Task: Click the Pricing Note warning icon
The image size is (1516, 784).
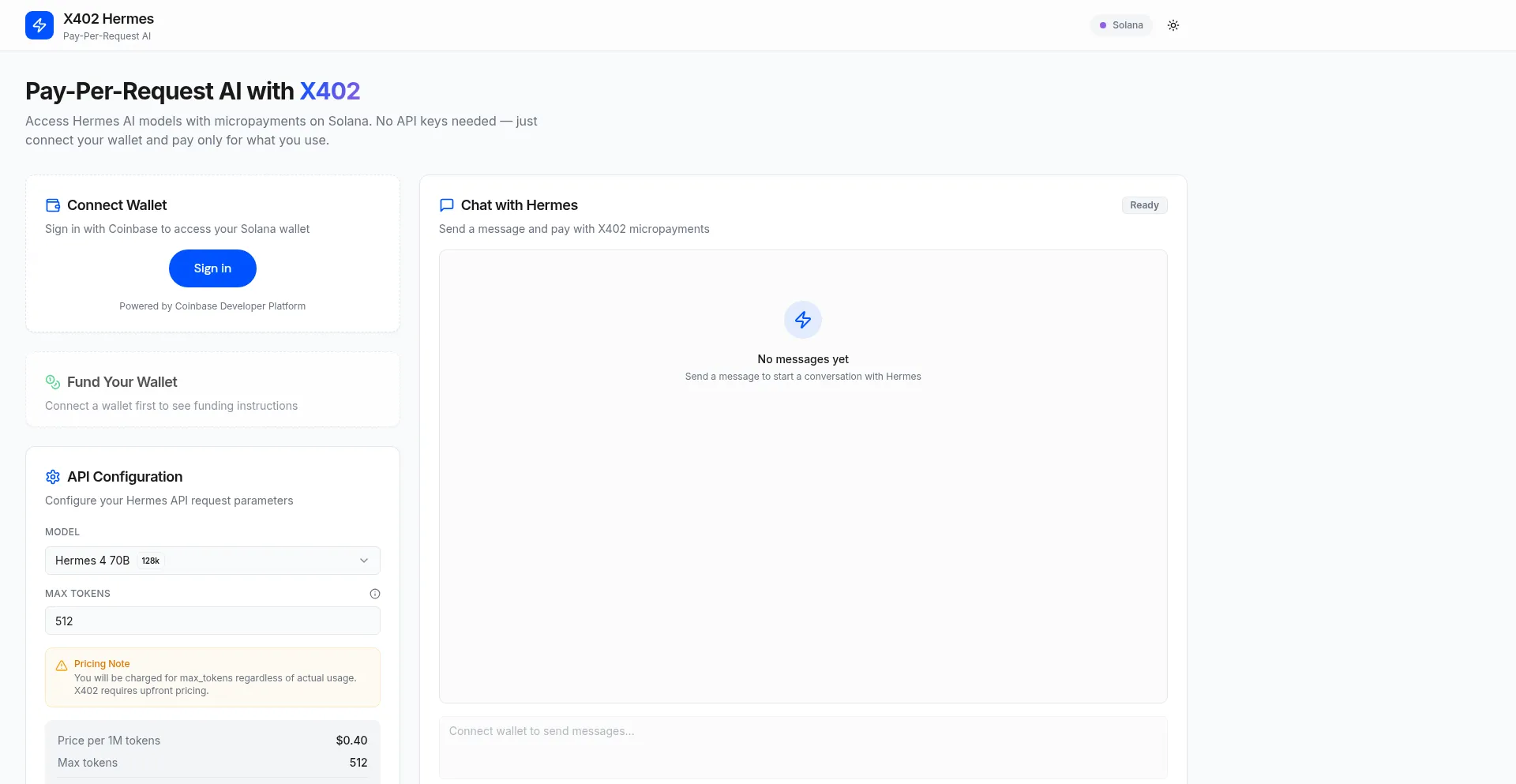Action: [62, 666]
